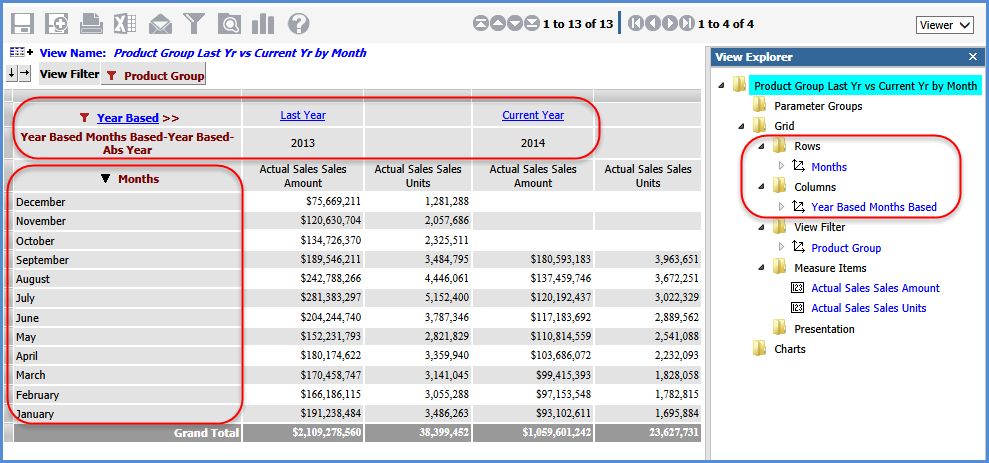The width and height of the screenshot is (989, 463).
Task: Collapse the Rows folder in View Explorer
Action: point(763,146)
